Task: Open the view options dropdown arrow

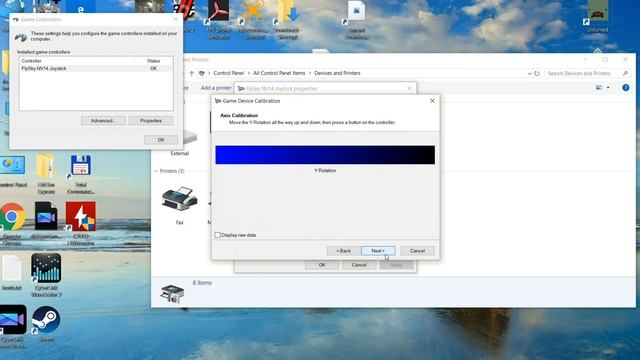Action: [x=608, y=87]
